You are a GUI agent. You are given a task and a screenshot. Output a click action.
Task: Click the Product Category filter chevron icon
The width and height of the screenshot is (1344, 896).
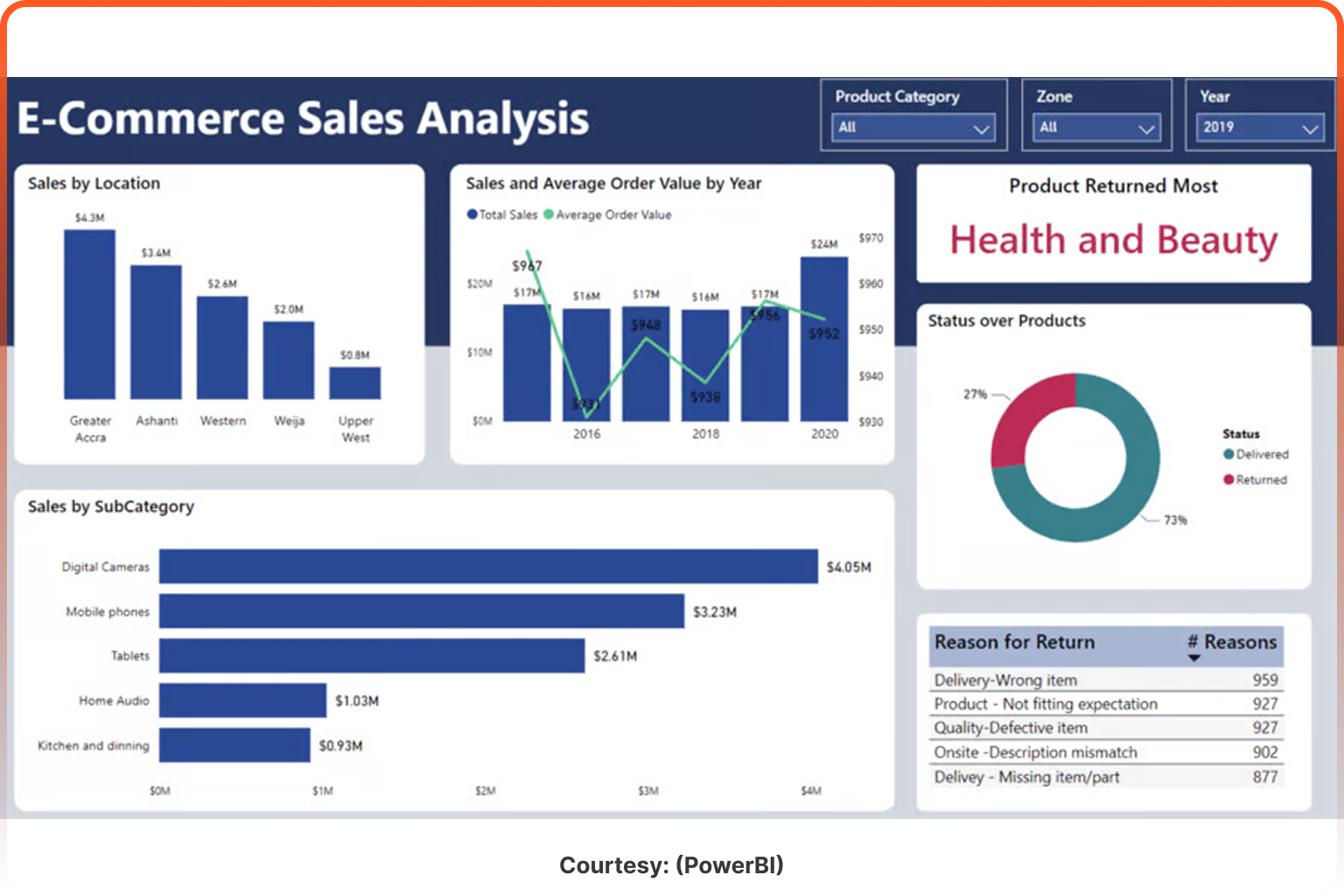coord(980,128)
